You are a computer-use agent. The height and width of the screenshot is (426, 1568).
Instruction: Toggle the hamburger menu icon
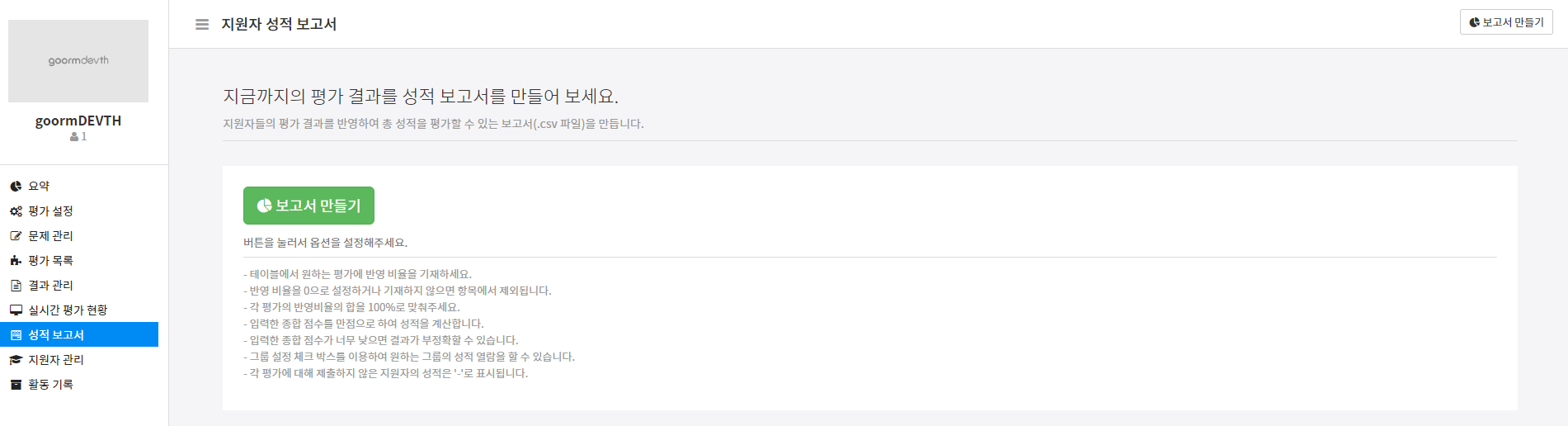click(x=202, y=24)
